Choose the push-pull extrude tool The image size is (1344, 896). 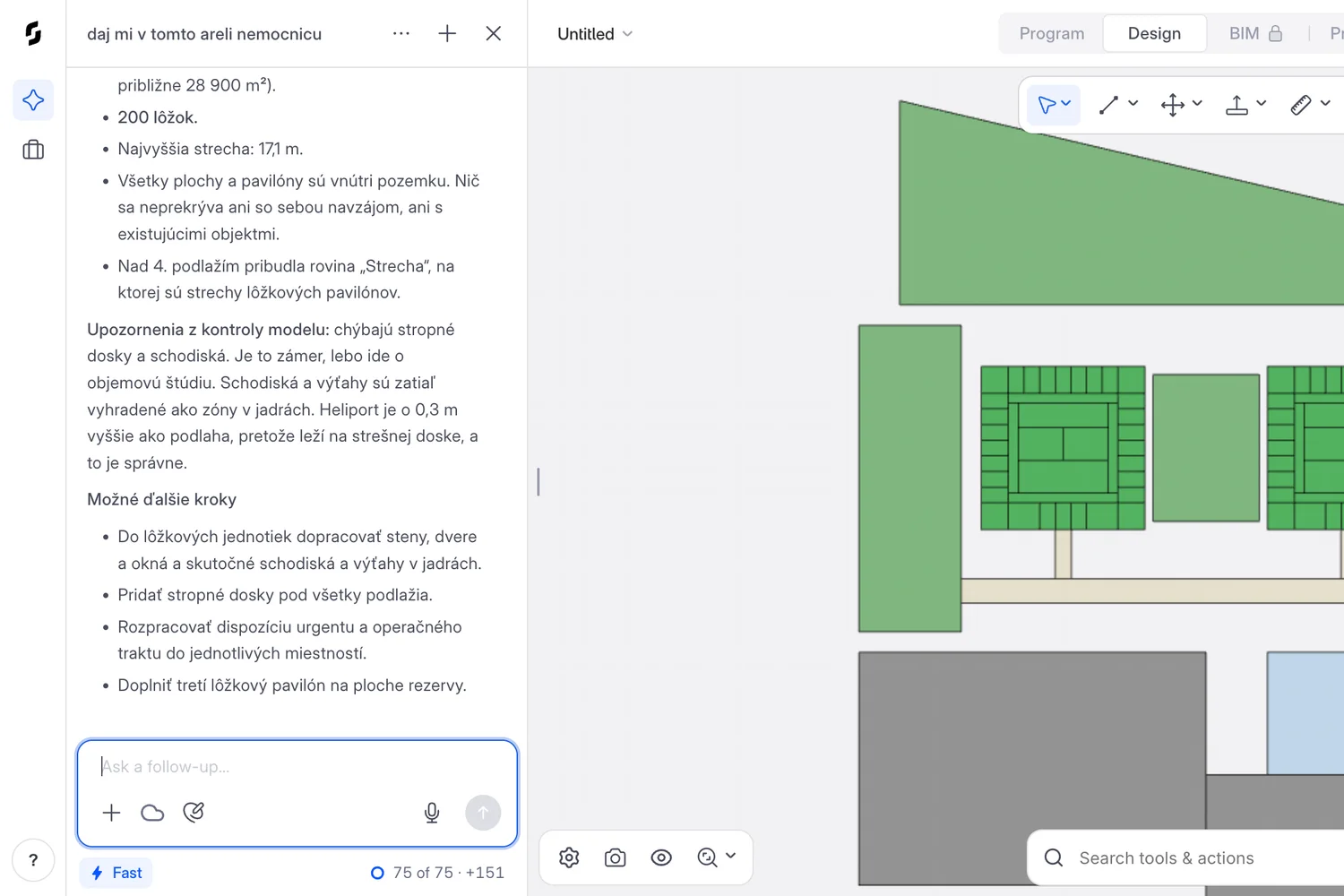click(x=1236, y=105)
